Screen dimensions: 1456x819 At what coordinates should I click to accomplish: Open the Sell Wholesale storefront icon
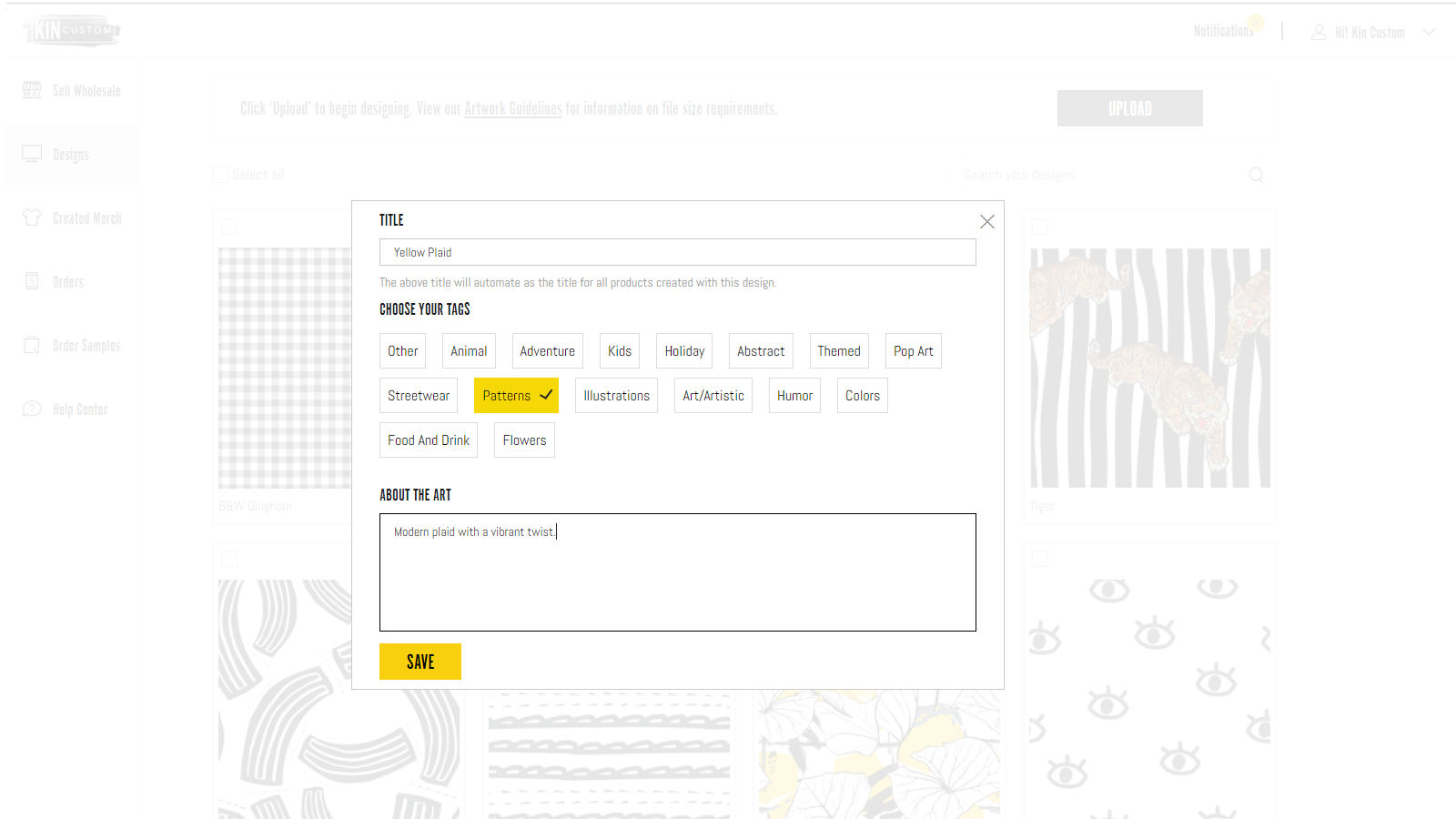tap(32, 90)
